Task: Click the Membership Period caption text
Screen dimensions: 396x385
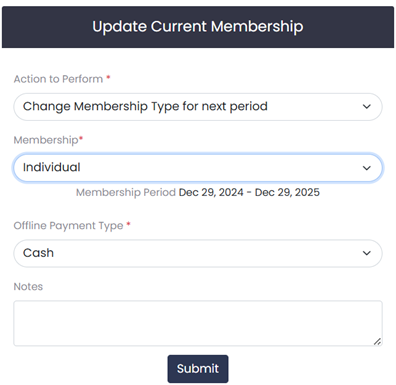Action: tap(126, 192)
